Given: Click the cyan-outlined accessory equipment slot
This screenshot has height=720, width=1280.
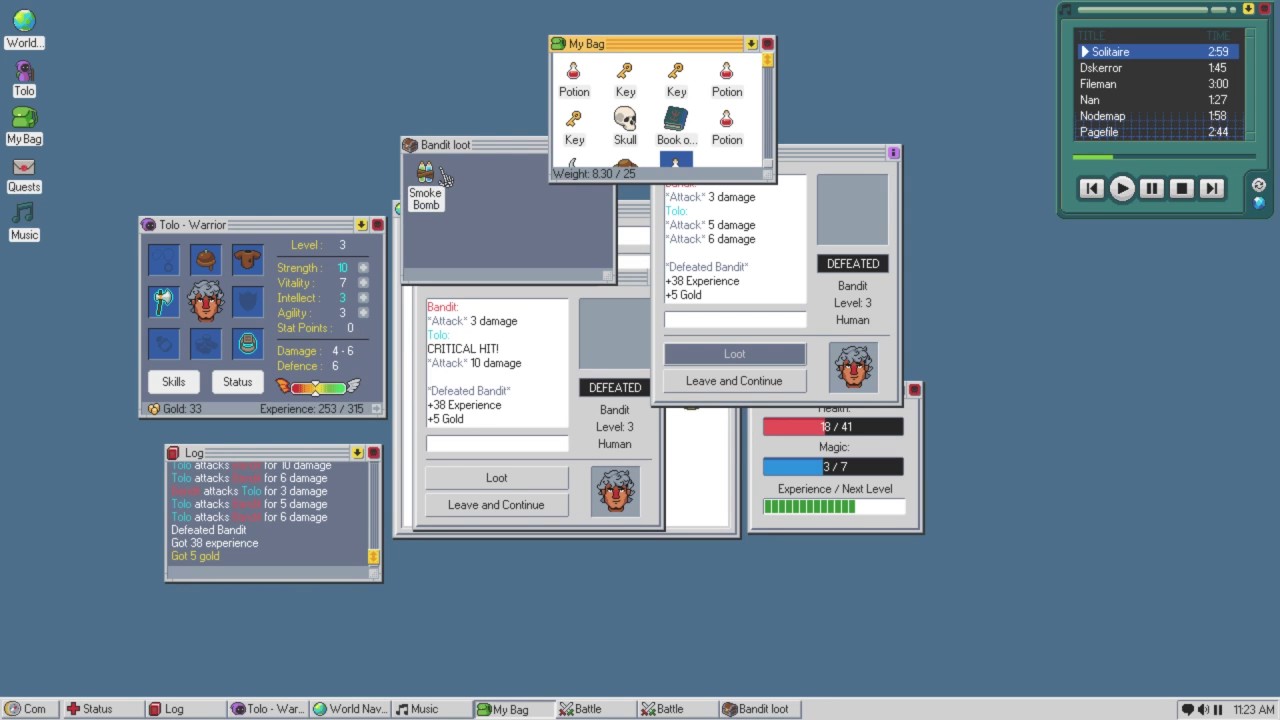Looking at the screenshot, I should point(248,343).
